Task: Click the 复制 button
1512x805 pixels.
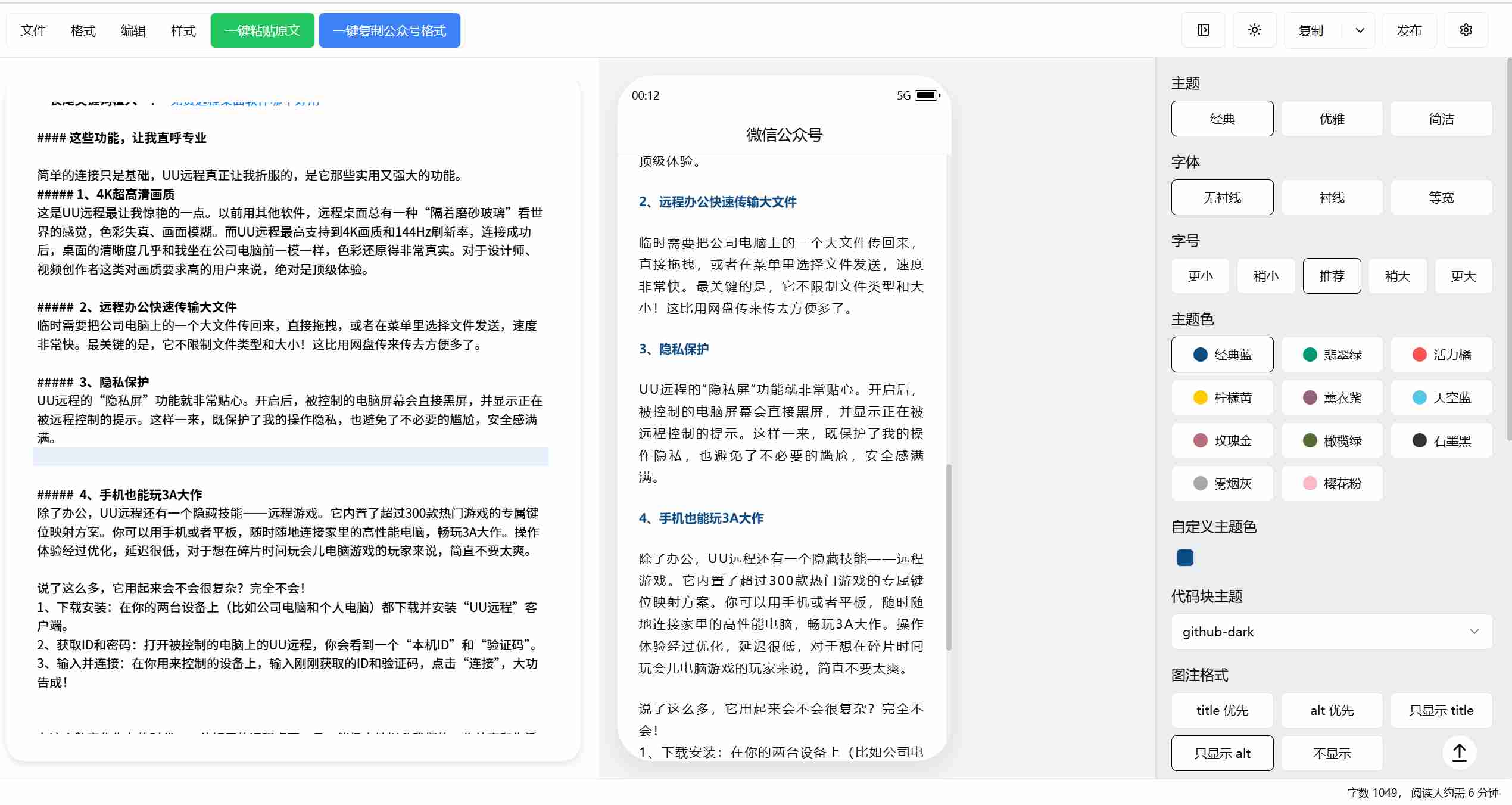Action: [x=1311, y=30]
